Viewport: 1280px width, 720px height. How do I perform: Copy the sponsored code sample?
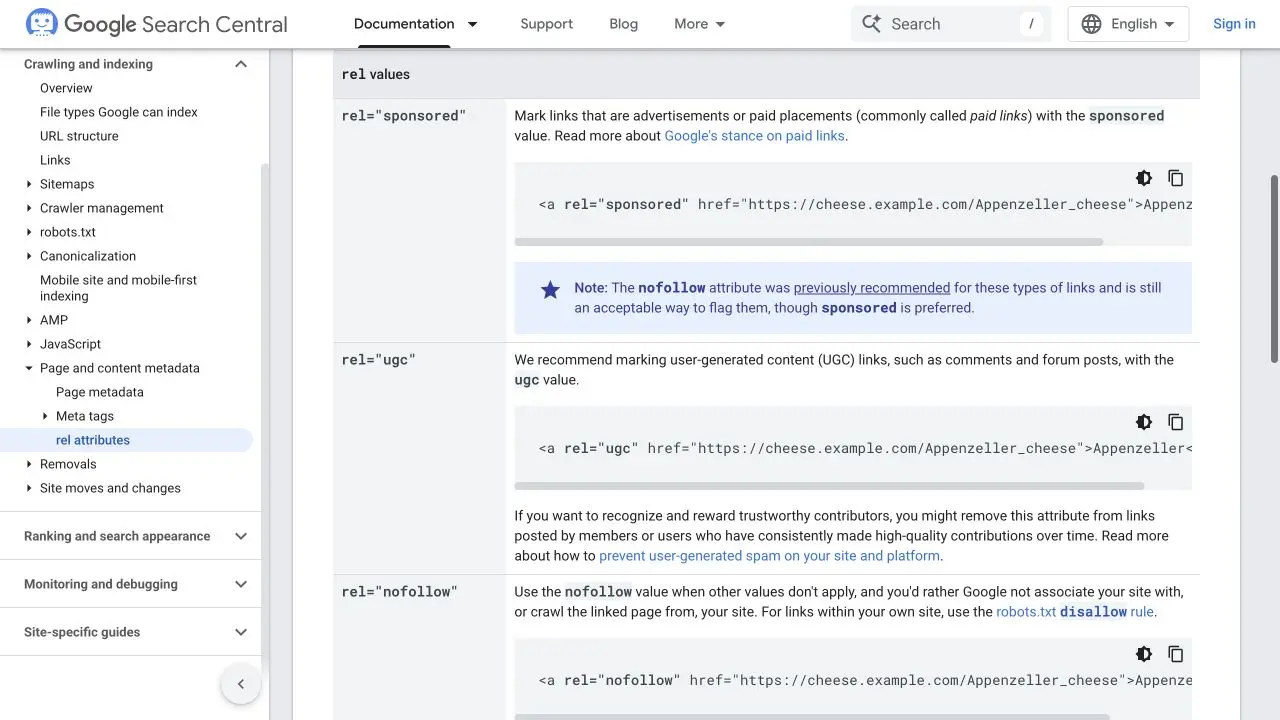[x=1176, y=178]
